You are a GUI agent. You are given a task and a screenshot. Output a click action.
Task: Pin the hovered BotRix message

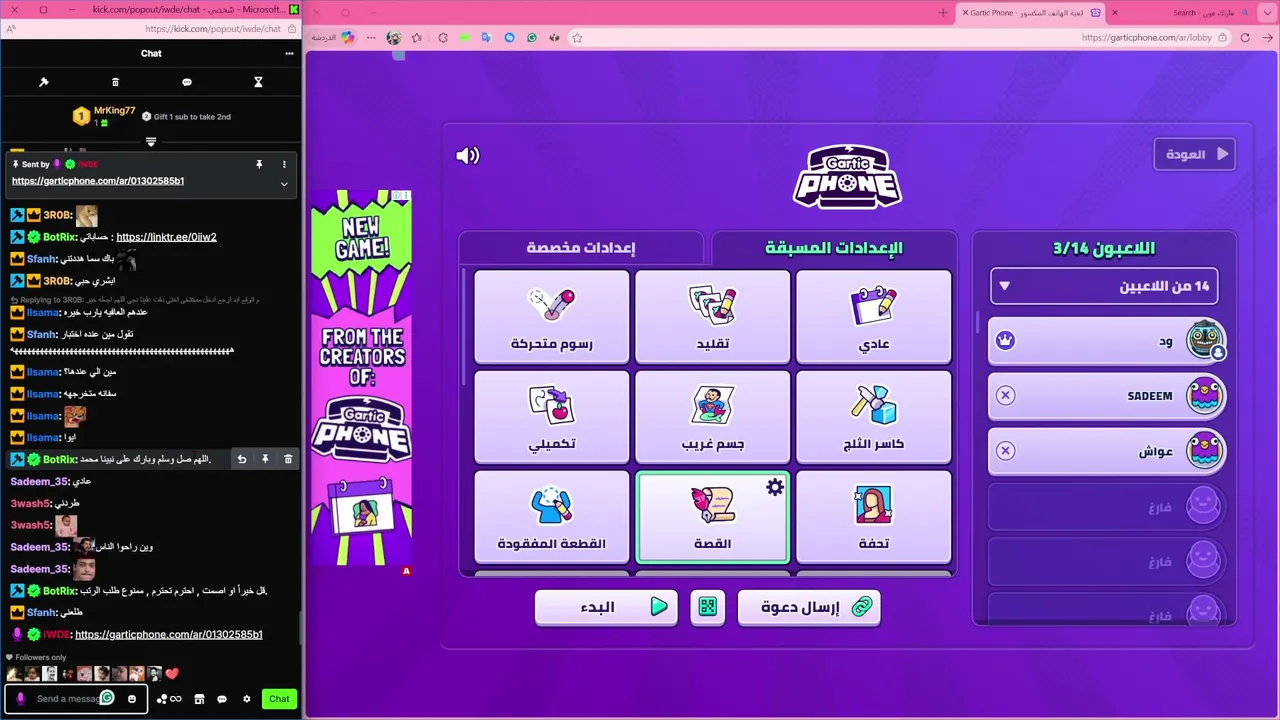265,459
